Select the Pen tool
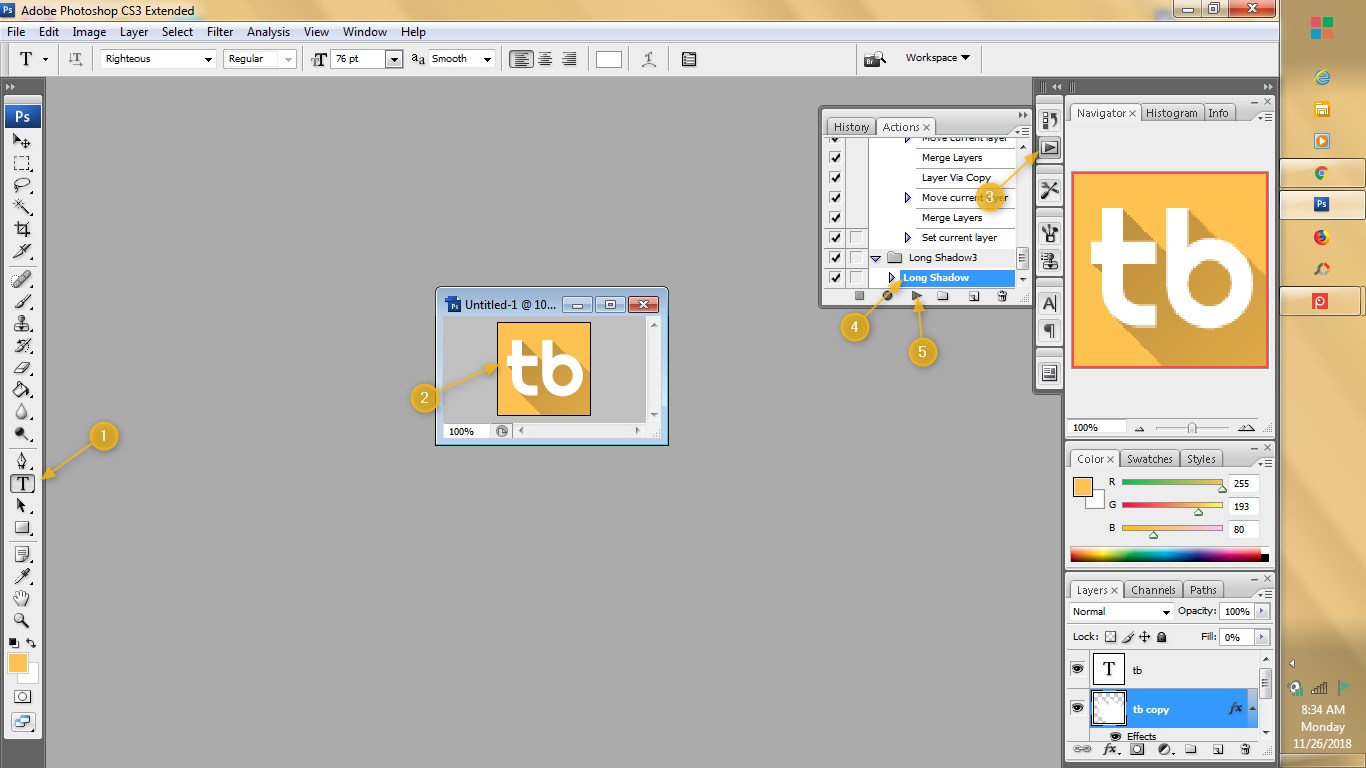 [22, 461]
